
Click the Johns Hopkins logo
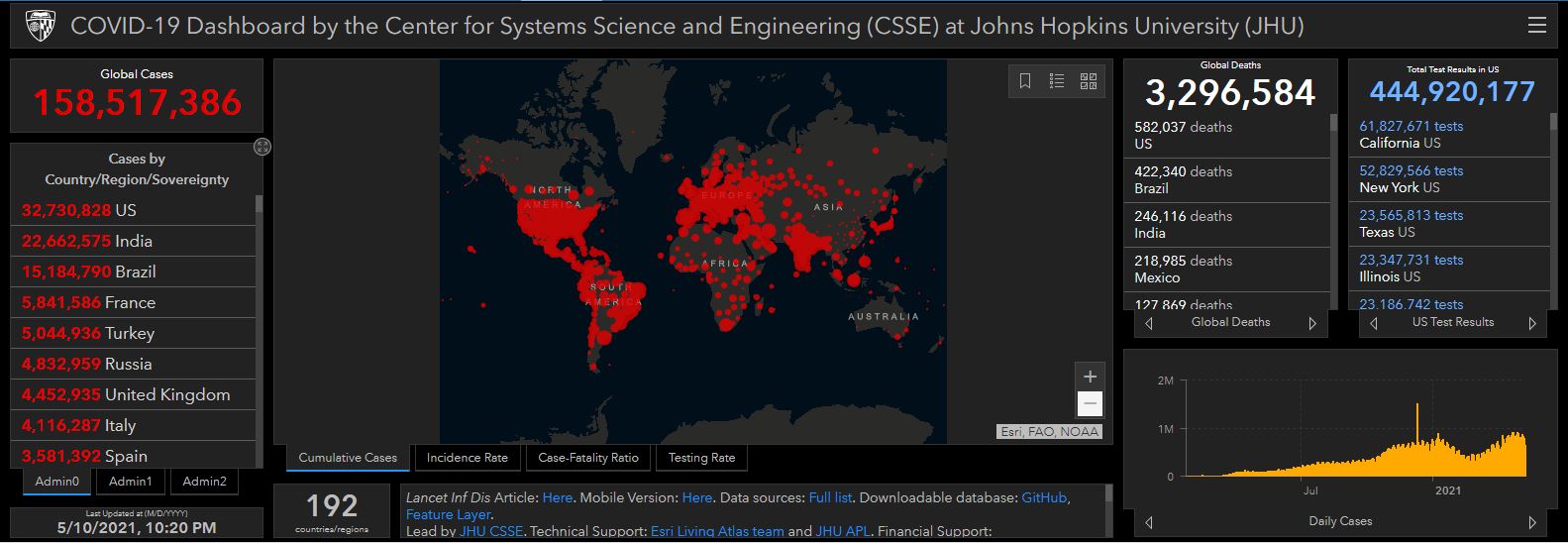[40, 25]
